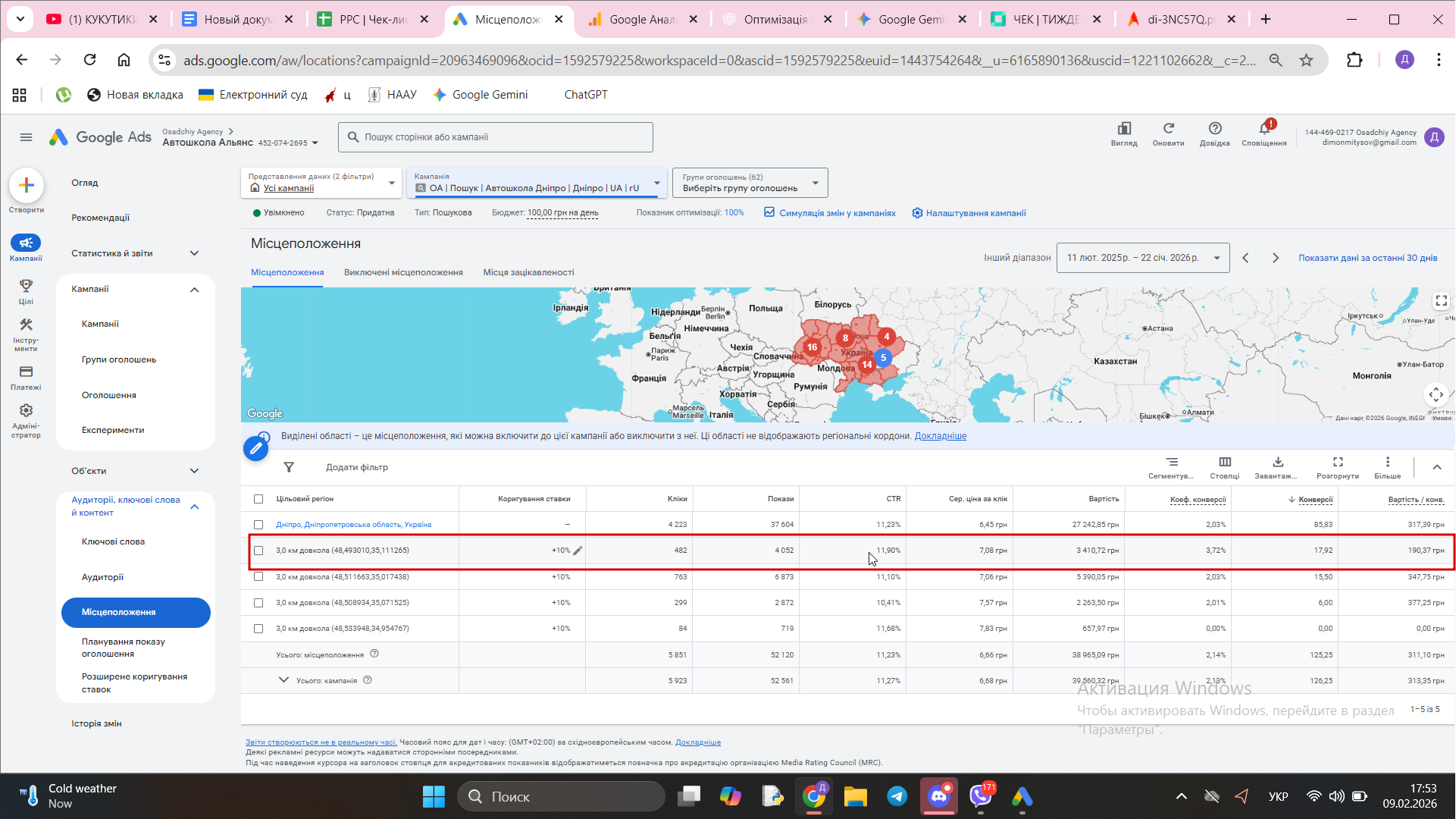Open Ключові слова in the sidebar

click(113, 541)
